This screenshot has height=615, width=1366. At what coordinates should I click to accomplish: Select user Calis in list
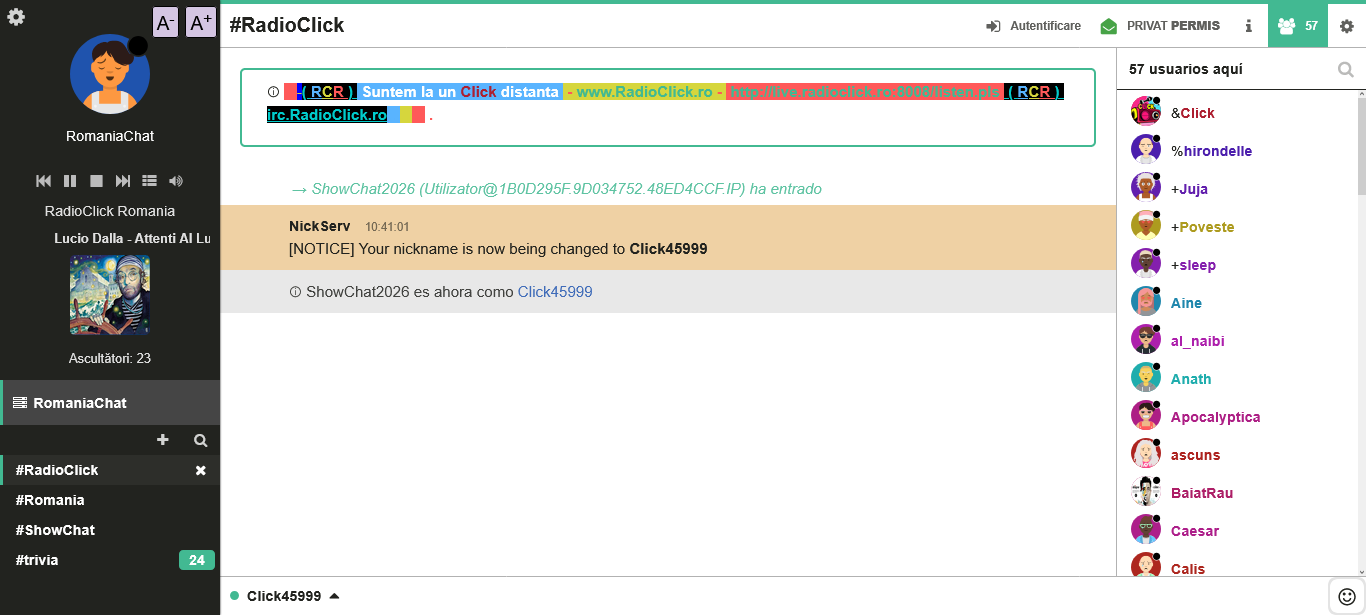(1188, 569)
